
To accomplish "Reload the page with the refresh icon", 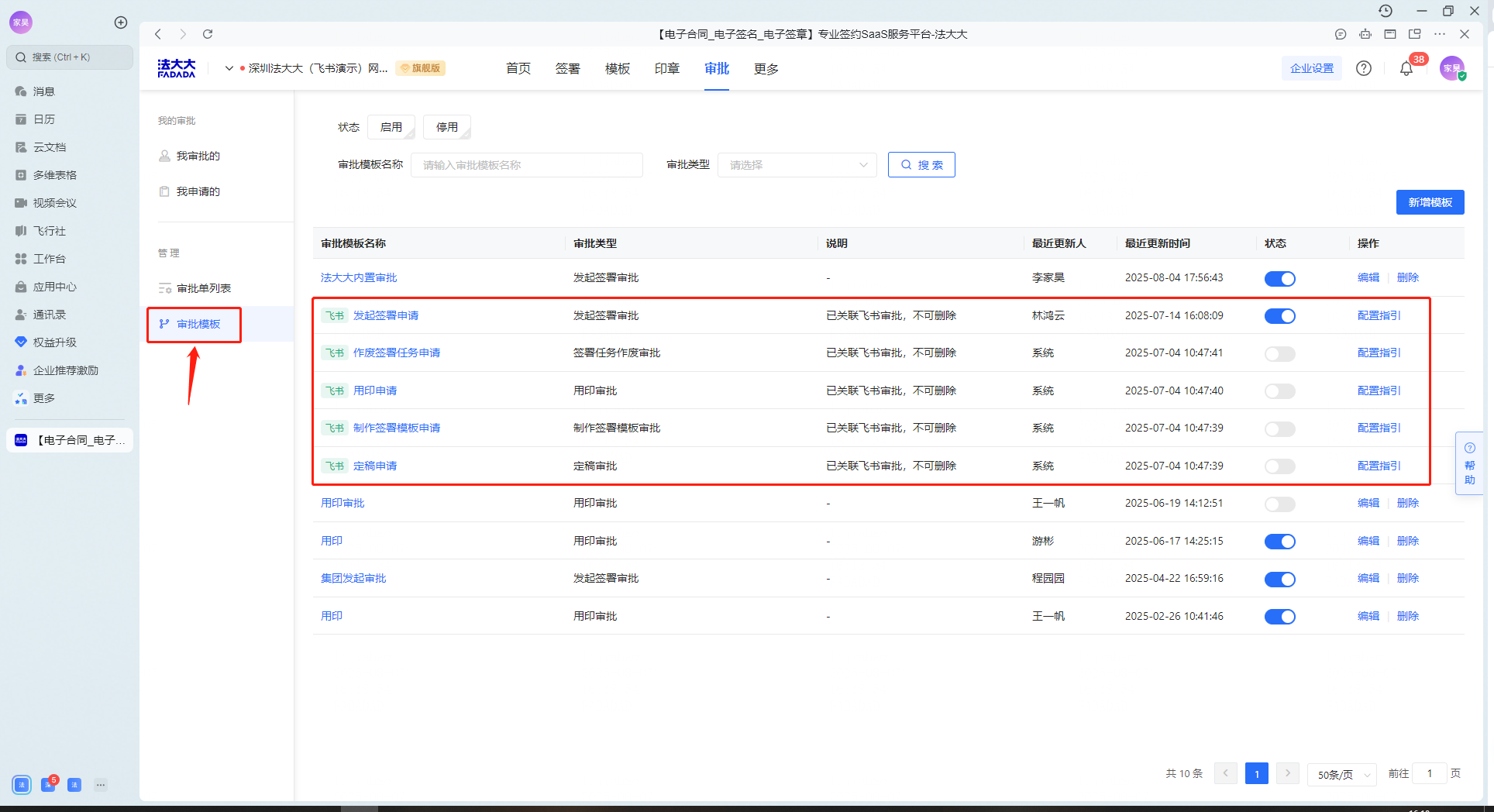I will (208, 34).
